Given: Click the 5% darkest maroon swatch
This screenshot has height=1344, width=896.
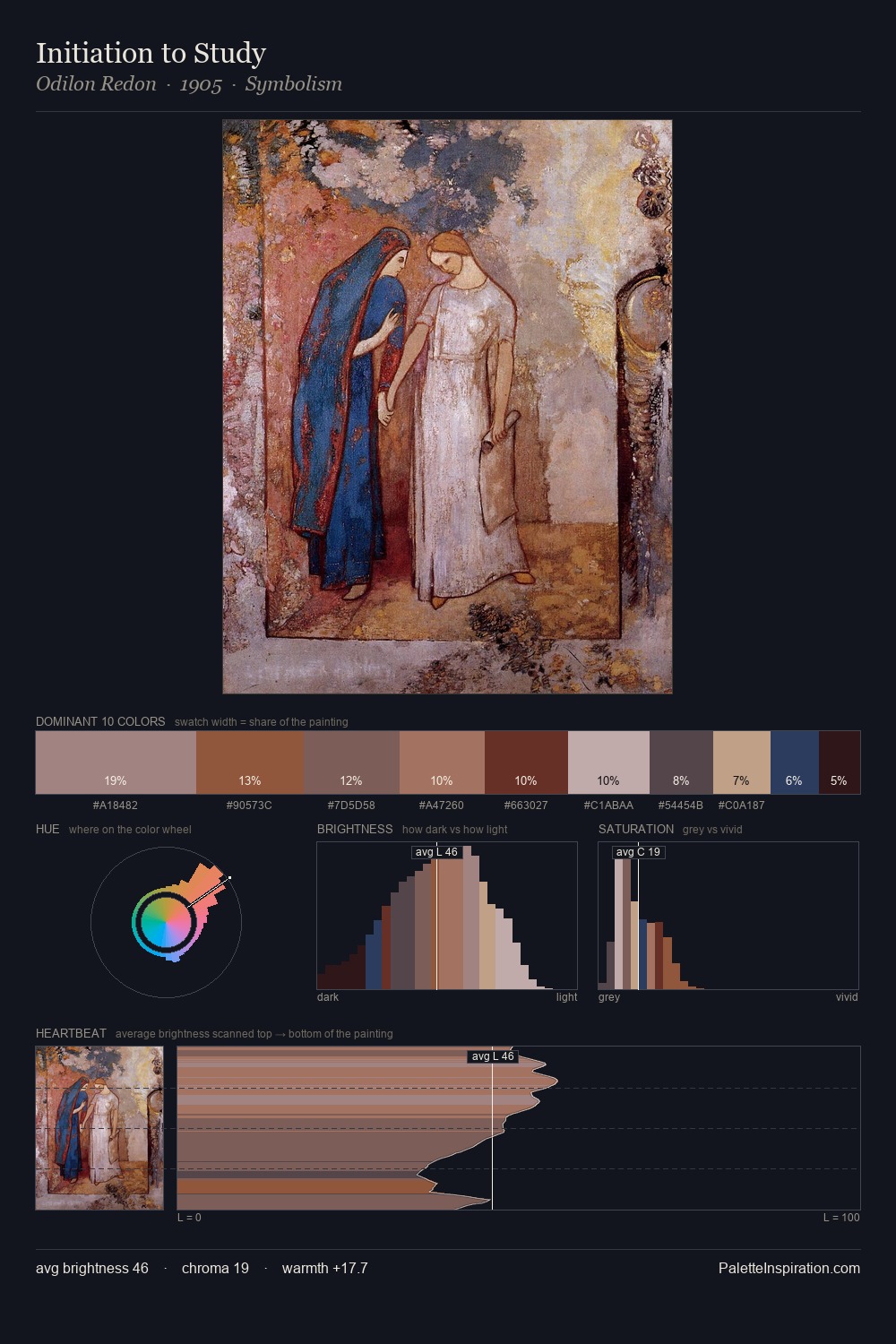Looking at the screenshot, I should (840, 762).
